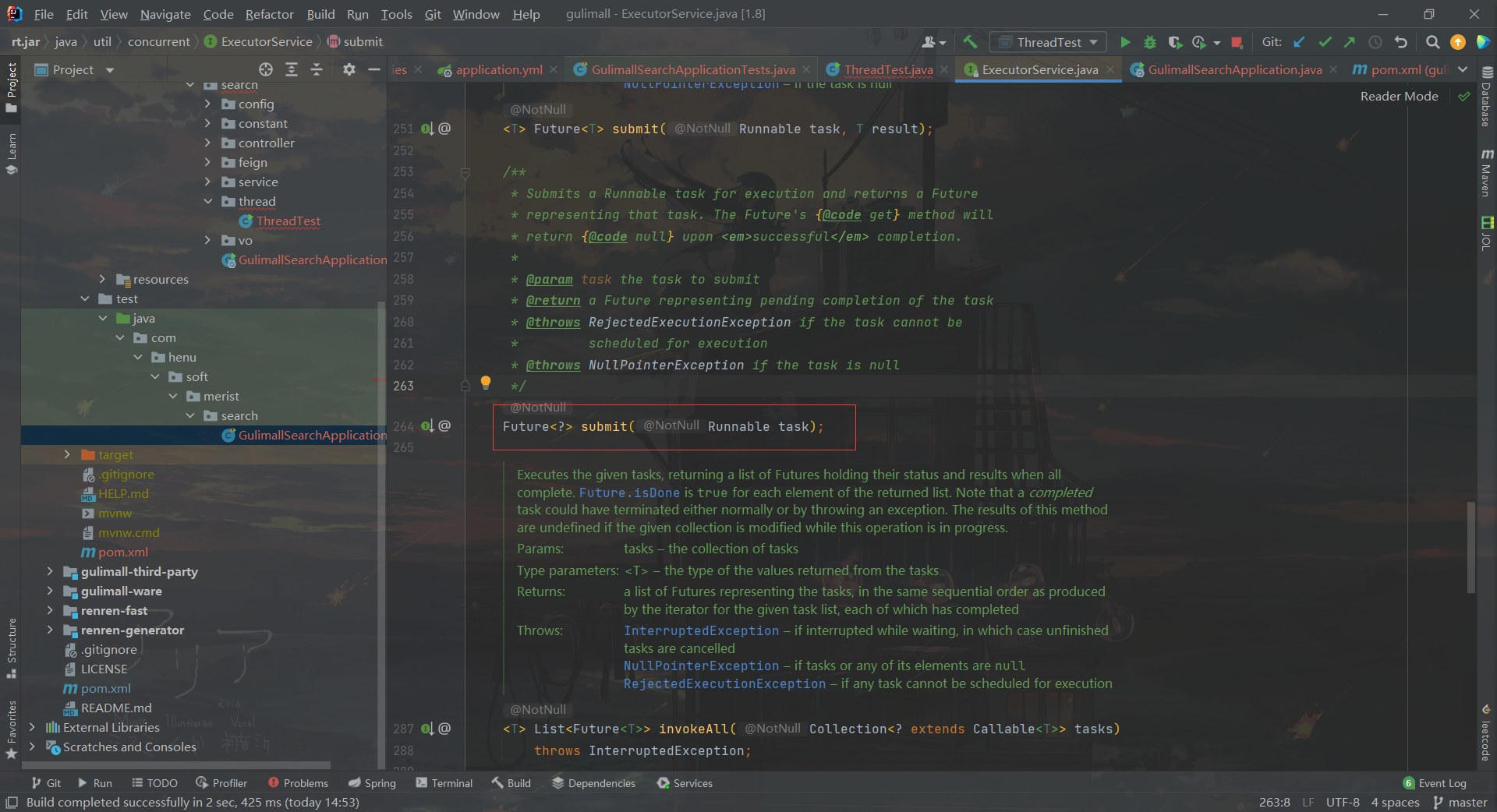
Task: Open the Problems tool window
Action: coord(298,783)
